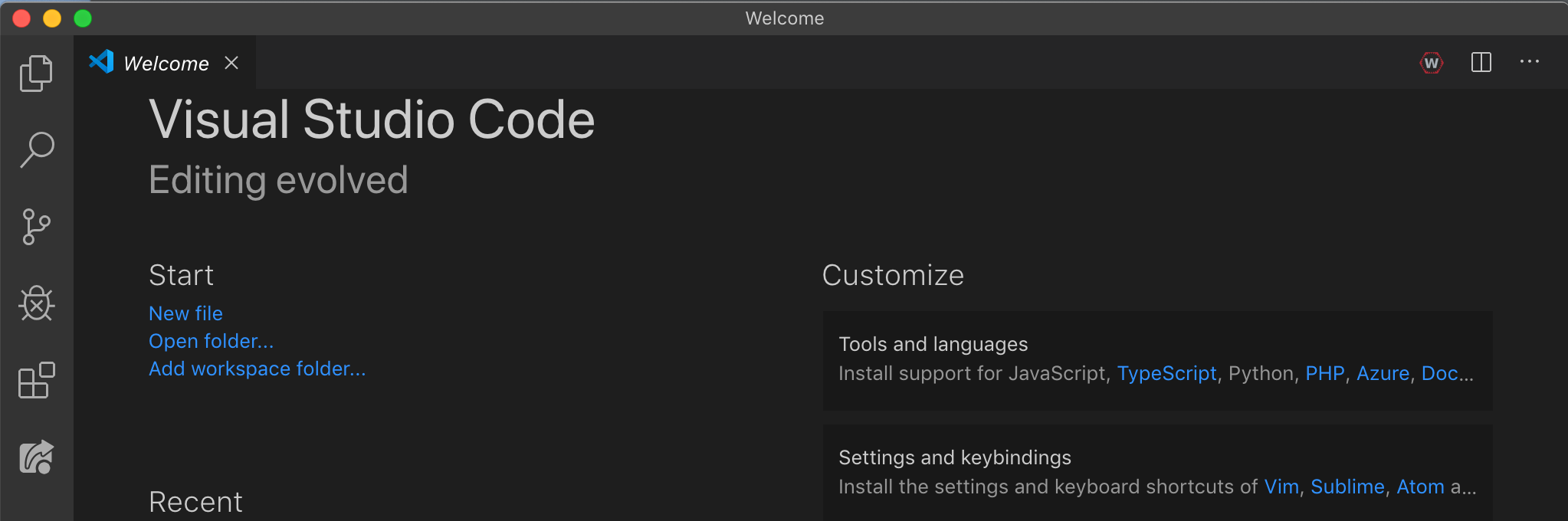Close the Welcome tab
This screenshot has width=1568, height=521.
pos(231,63)
